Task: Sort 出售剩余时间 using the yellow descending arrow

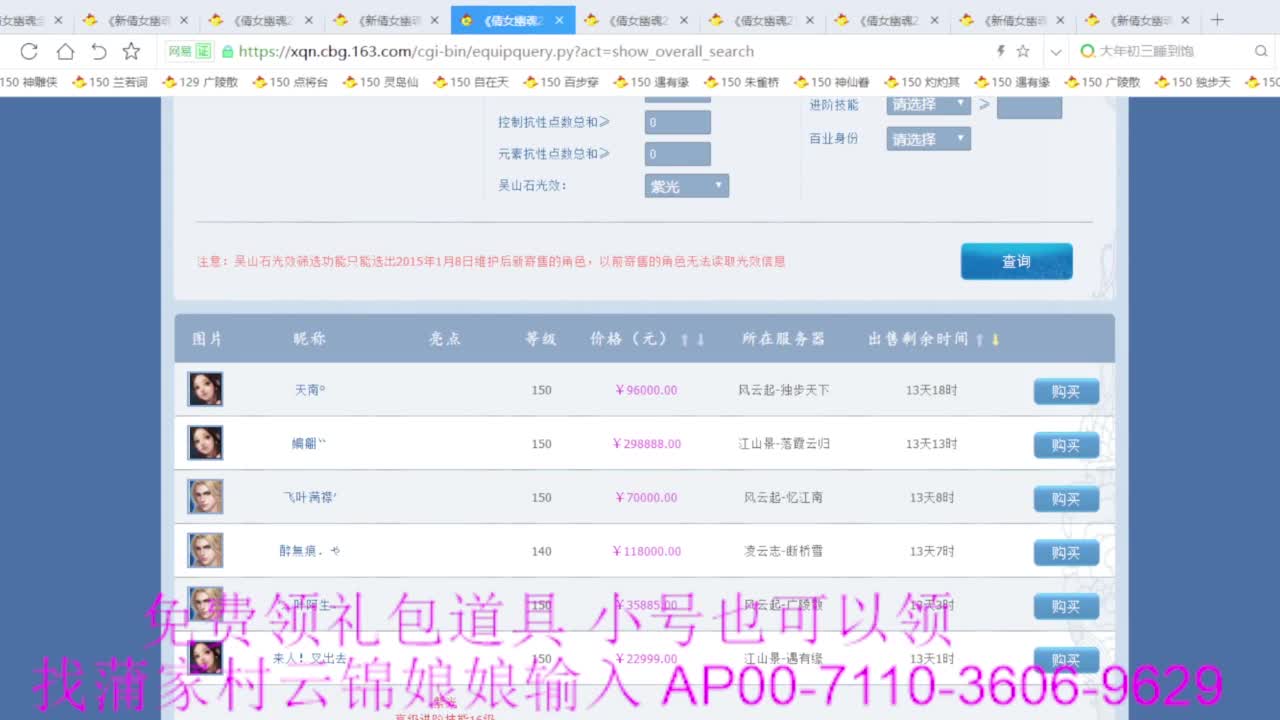Action: click(x=994, y=339)
